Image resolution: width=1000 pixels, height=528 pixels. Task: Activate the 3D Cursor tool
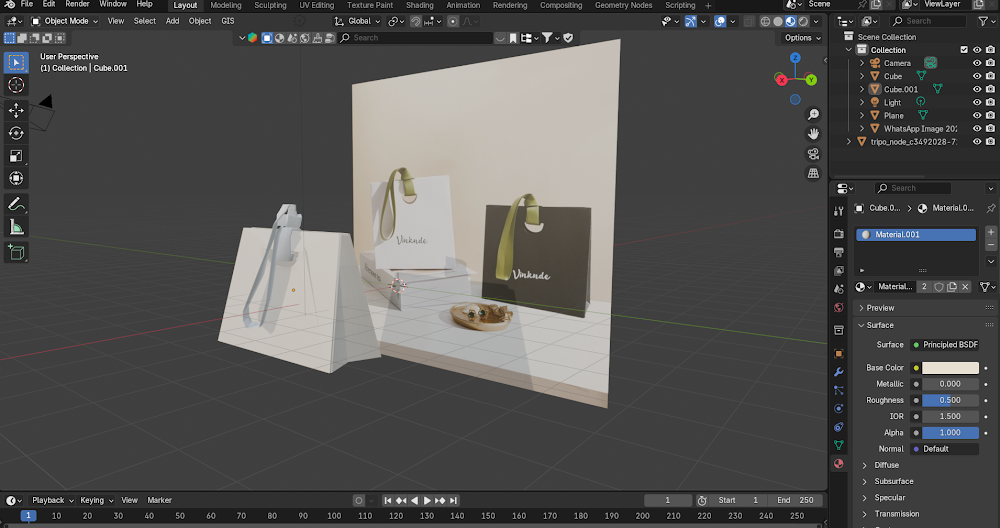coord(16,85)
